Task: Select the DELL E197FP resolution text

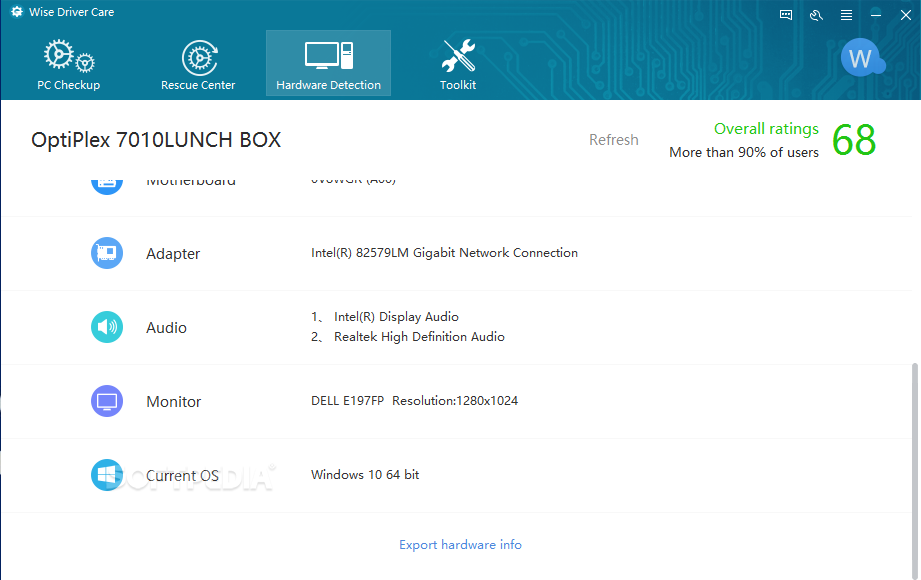Action: [x=415, y=401]
